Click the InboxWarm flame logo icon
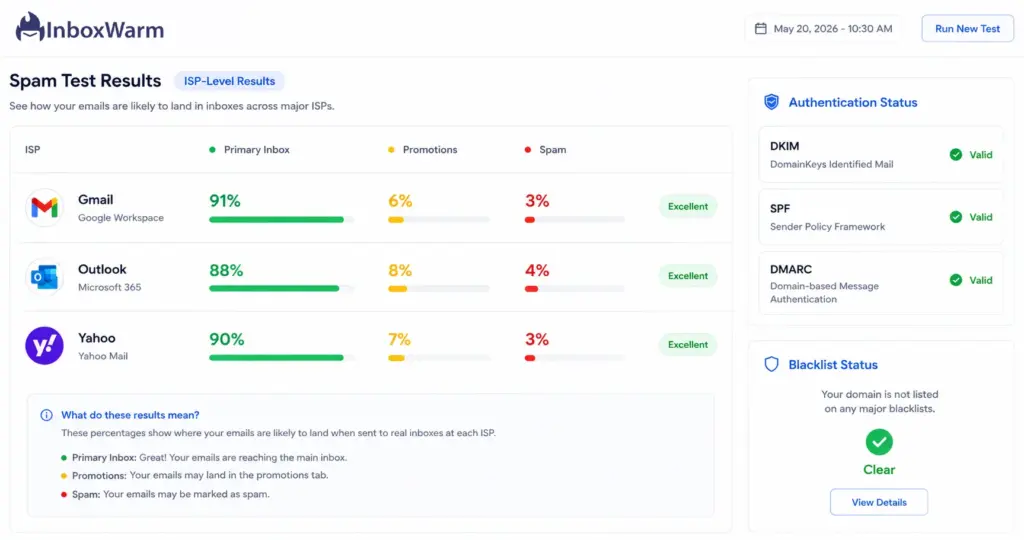 click(29, 27)
